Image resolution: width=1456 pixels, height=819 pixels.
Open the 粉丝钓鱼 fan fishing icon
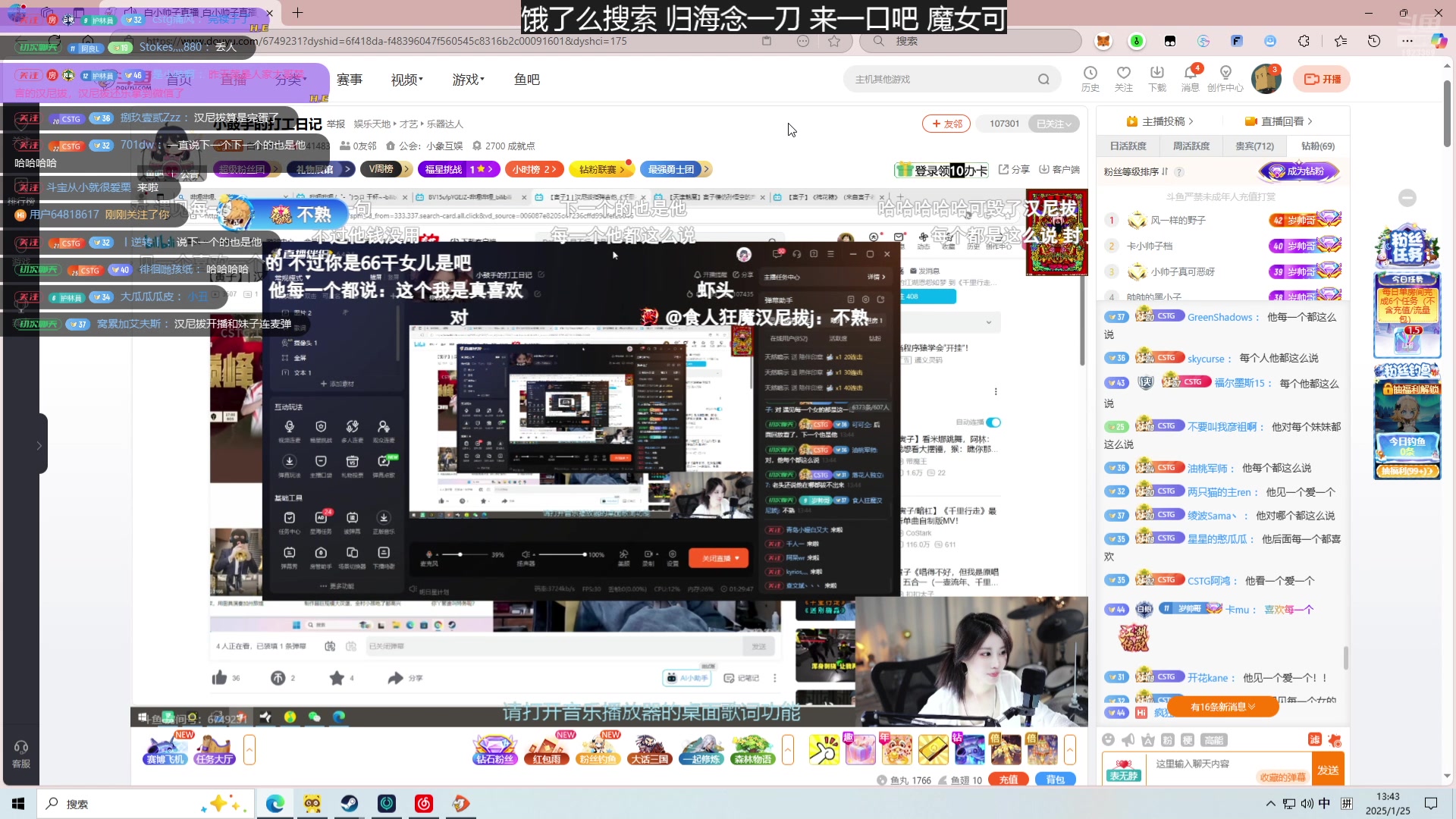pos(598,749)
